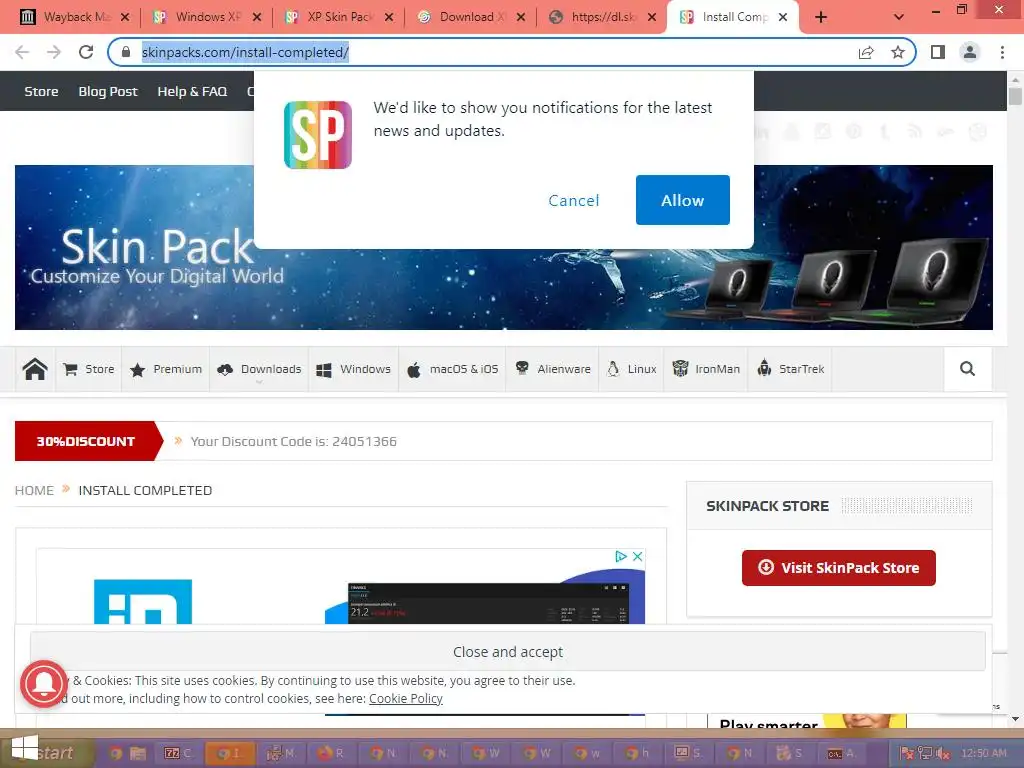Open the Cookie Policy link
The image size is (1024, 768).
(406, 699)
